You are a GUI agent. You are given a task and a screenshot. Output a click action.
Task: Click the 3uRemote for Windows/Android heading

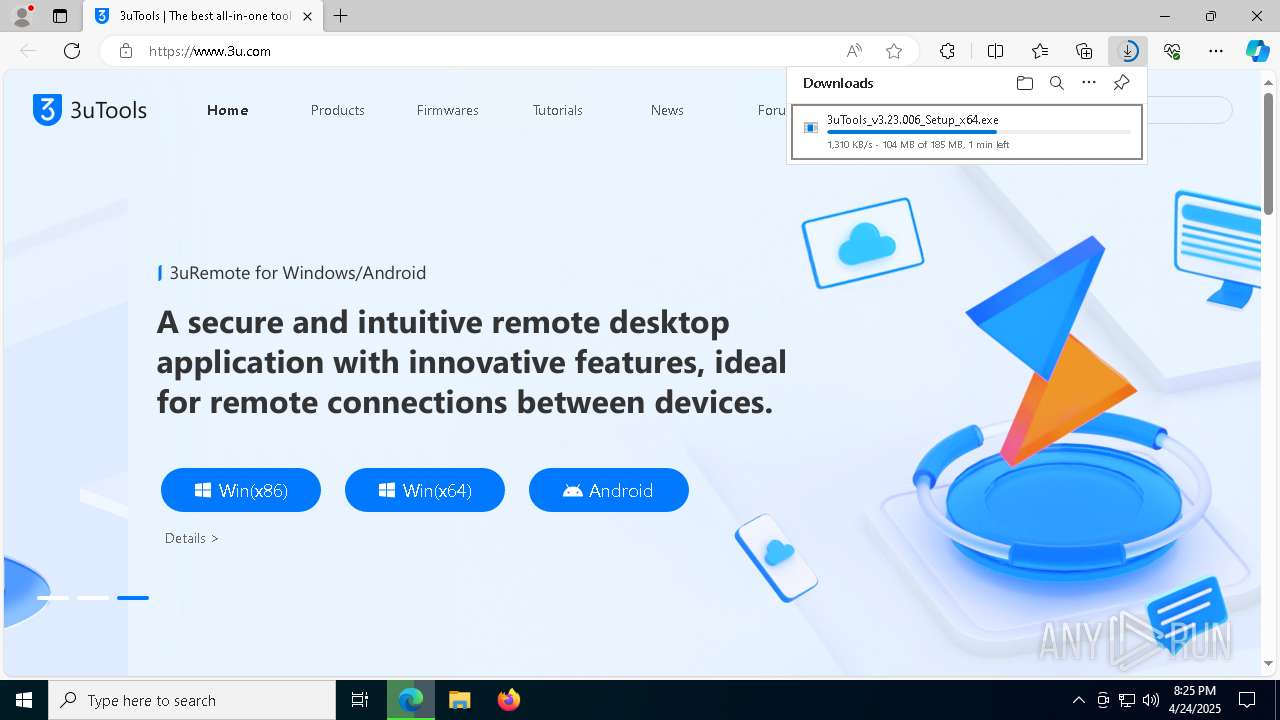[x=298, y=273]
